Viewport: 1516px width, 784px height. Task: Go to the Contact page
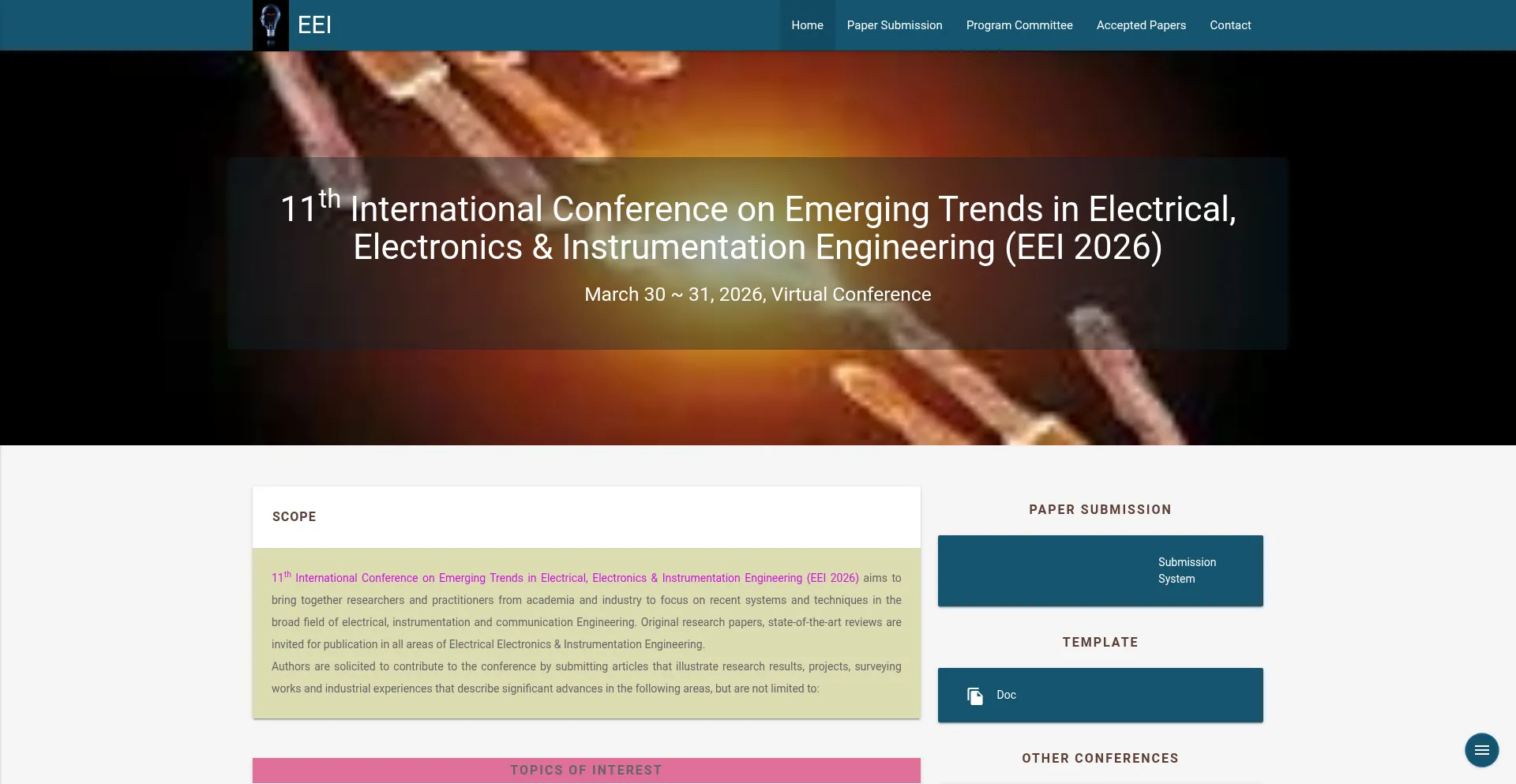[1230, 24]
